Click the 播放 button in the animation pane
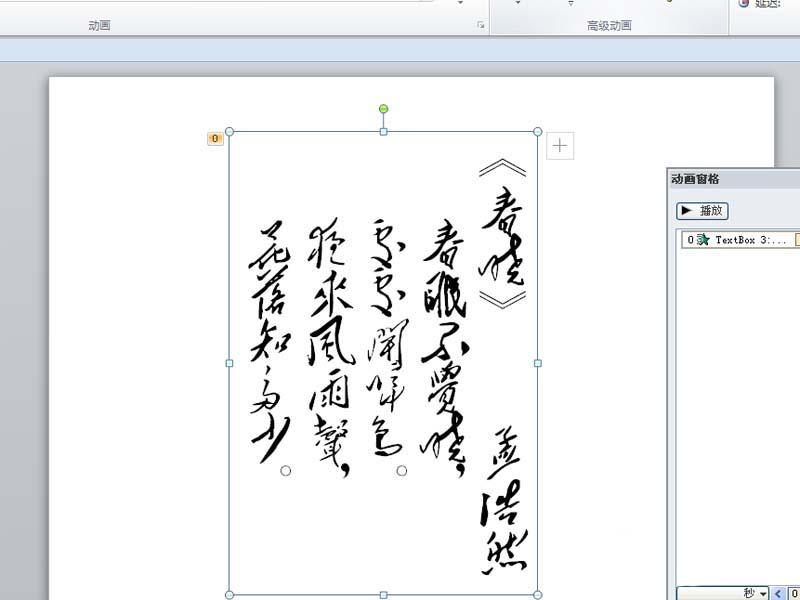The height and width of the screenshot is (600, 800). click(x=702, y=211)
